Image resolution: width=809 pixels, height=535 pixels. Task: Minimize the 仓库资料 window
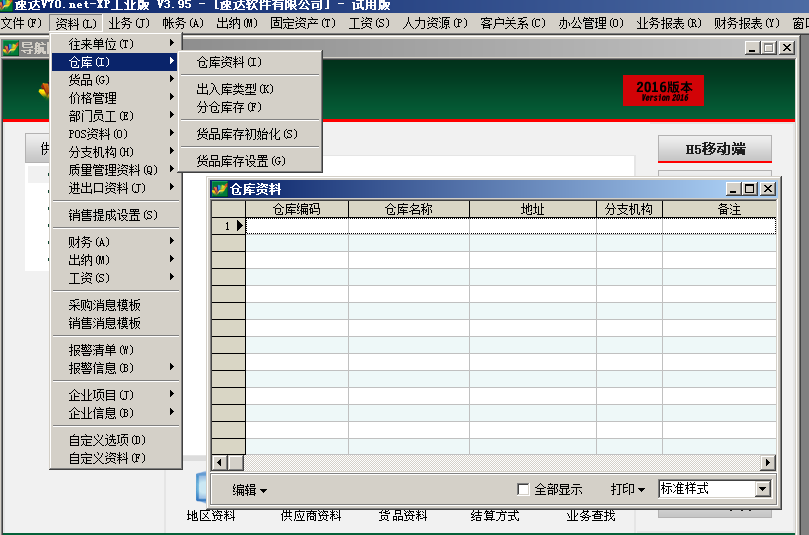(x=733, y=189)
